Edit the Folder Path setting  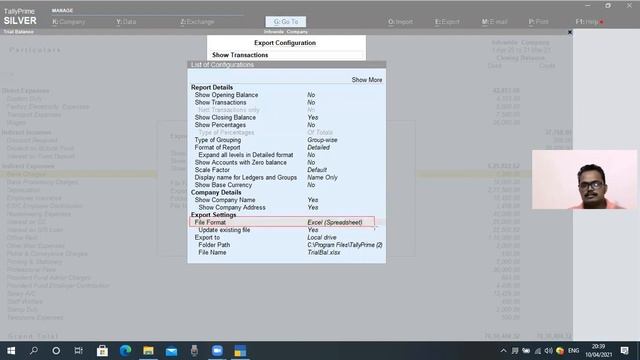click(x=287, y=245)
